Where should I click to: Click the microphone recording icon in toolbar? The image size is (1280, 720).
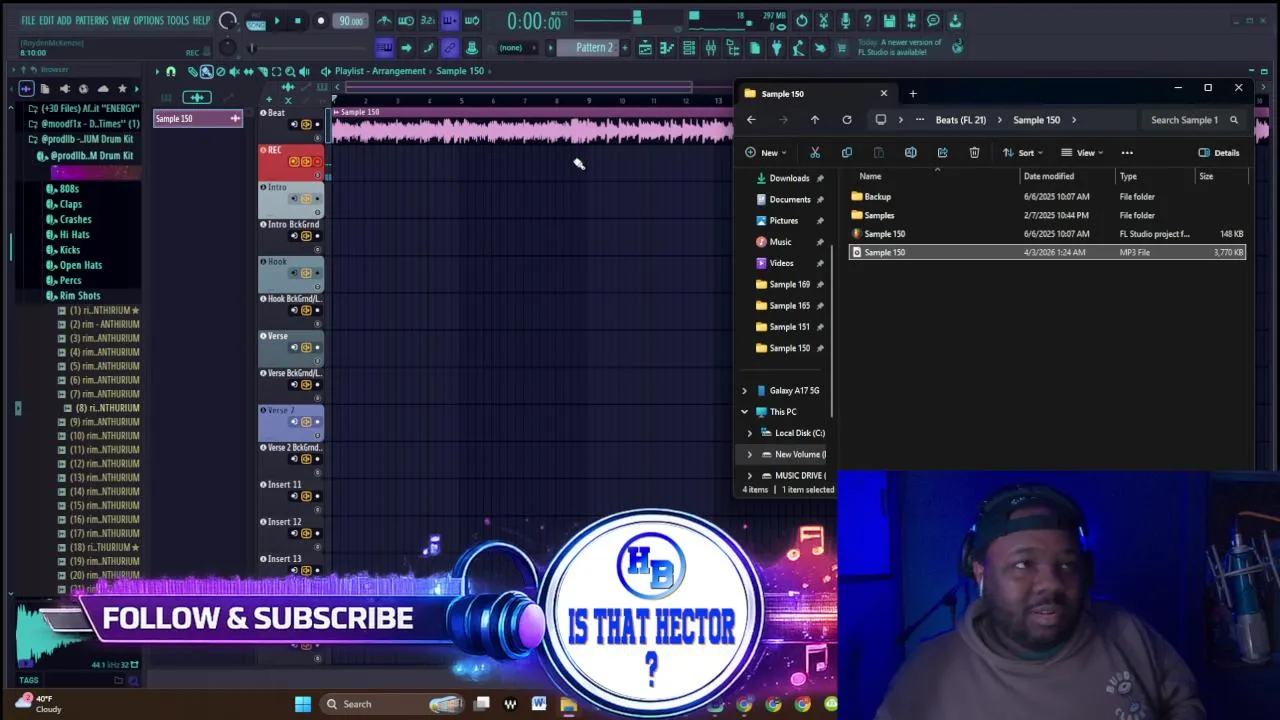(845, 20)
